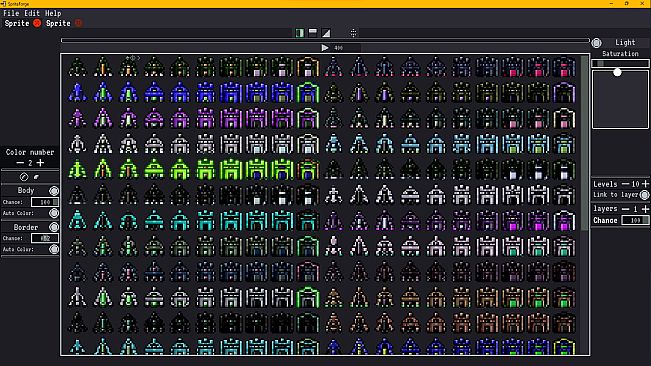This screenshot has height=366, width=651.
Task: Increase Levels with the plus button
Action: click(645, 184)
